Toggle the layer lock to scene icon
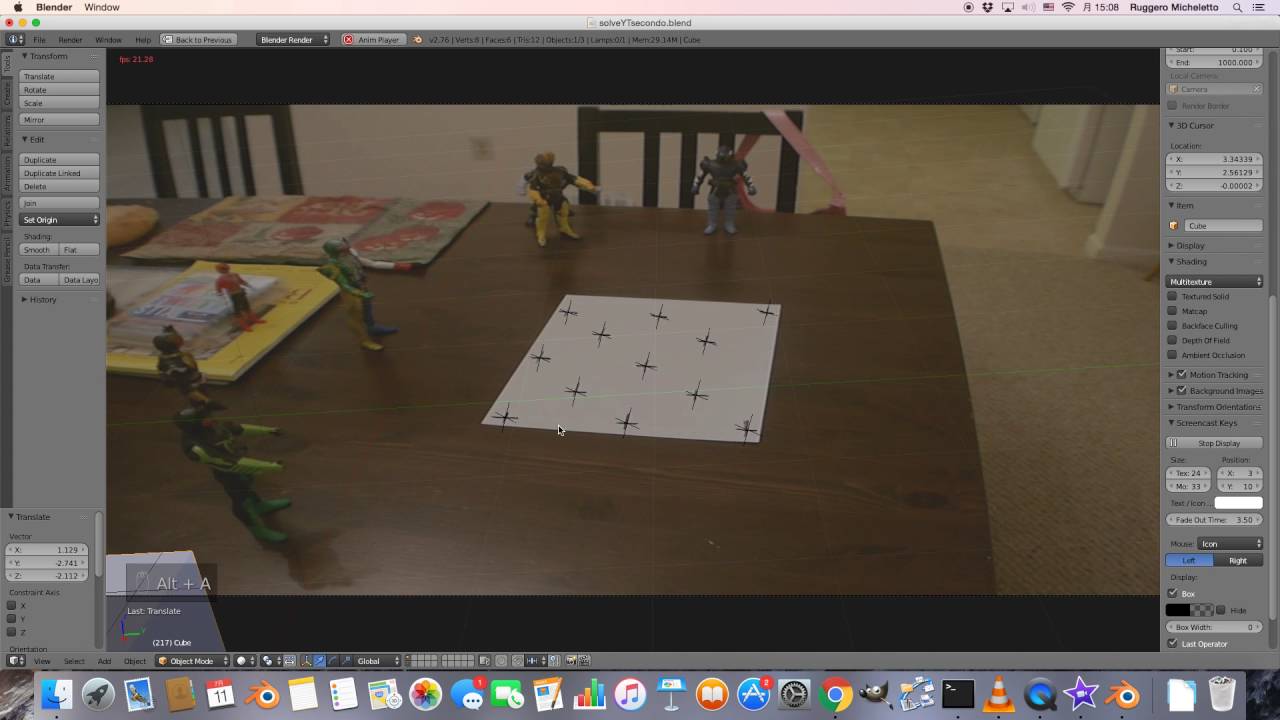 (x=484, y=661)
